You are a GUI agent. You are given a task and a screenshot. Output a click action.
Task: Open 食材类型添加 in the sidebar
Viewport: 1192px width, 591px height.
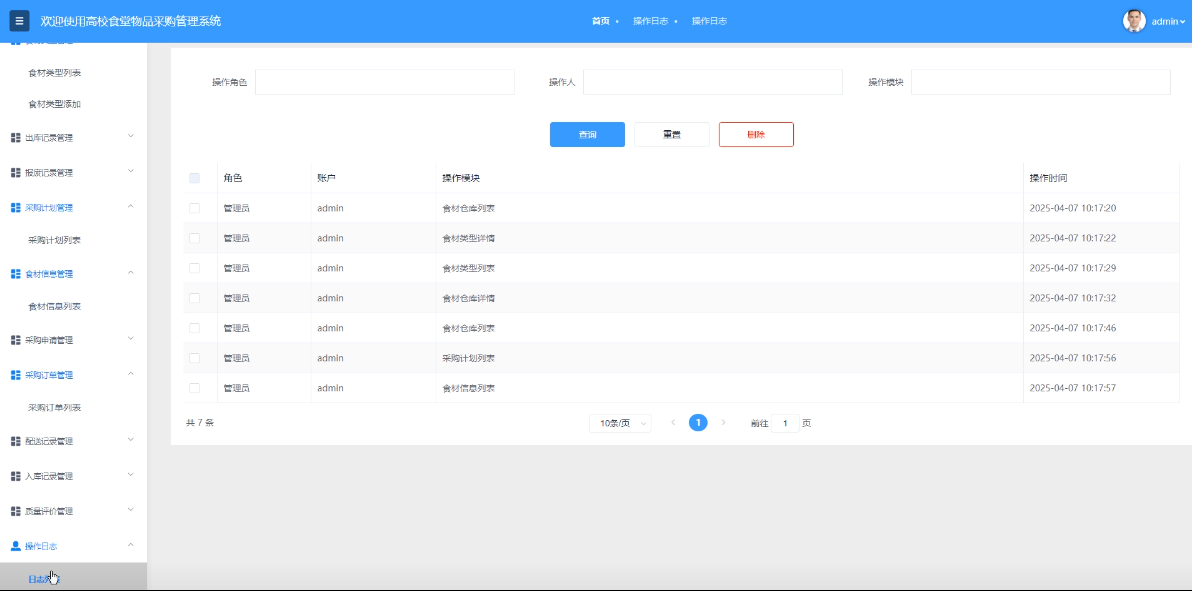click(x=55, y=104)
